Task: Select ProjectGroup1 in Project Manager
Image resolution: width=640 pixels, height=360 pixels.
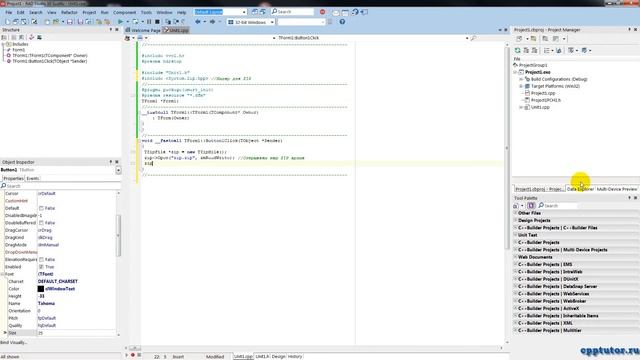Action: (533, 65)
